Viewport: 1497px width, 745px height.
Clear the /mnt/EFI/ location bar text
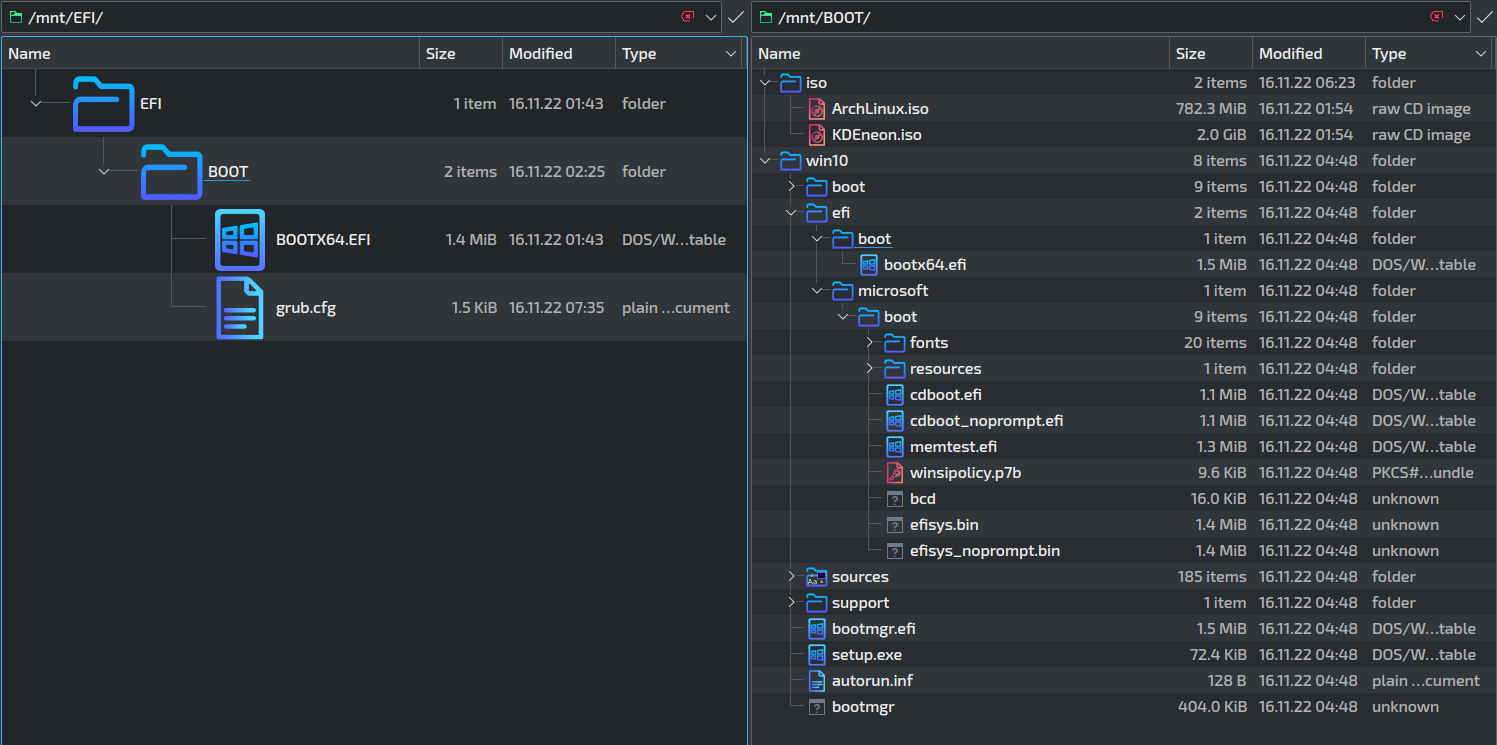(687, 17)
